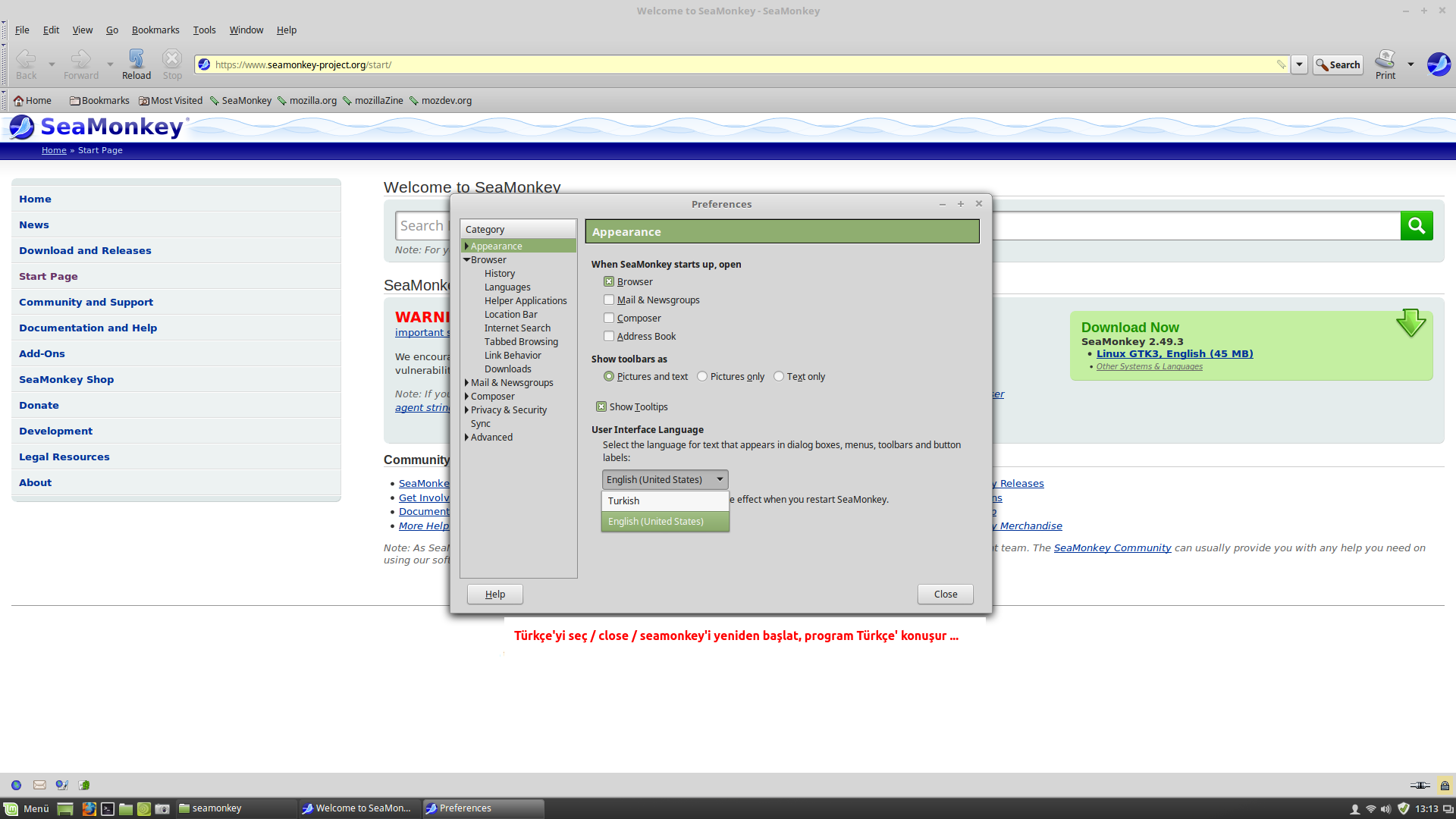Open the Tools menu

point(204,30)
